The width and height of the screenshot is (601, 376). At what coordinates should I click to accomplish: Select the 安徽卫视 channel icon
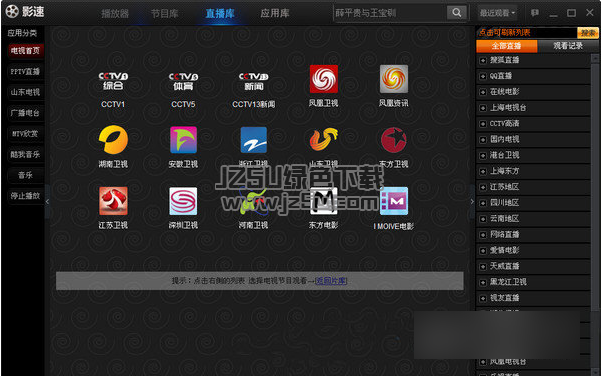183,140
